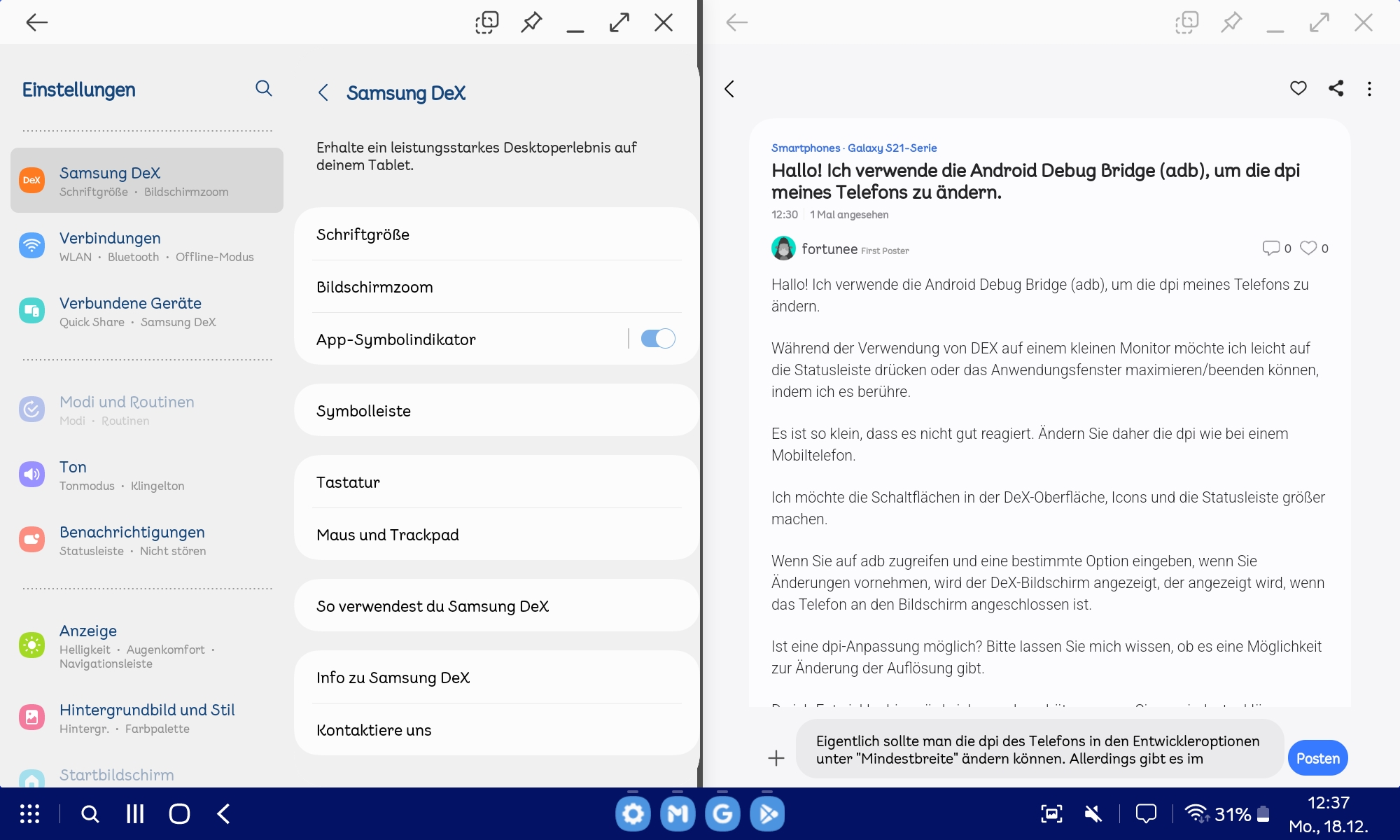This screenshot has height=840, width=1400.
Task: Disable the App-Symbolindikator toggle
Action: coord(657,338)
